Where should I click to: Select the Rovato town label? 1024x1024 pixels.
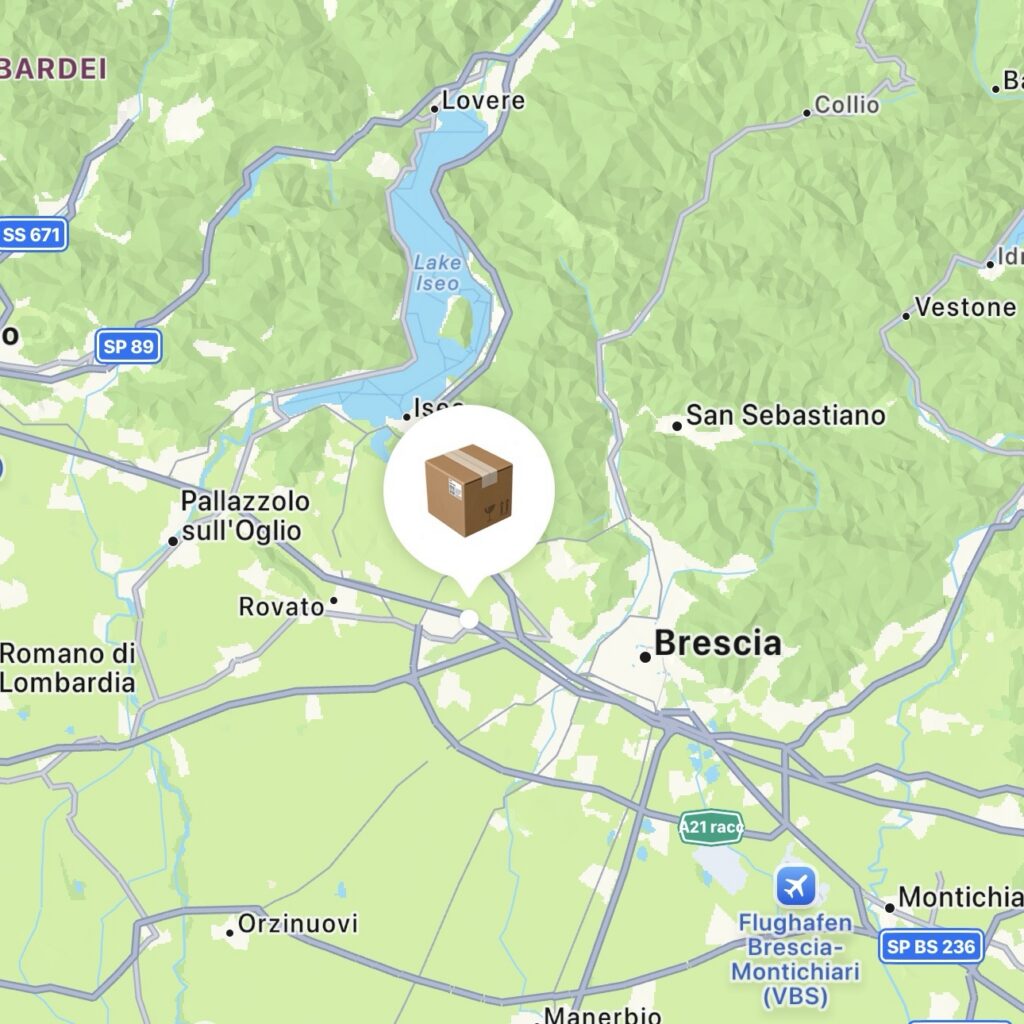(281, 607)
